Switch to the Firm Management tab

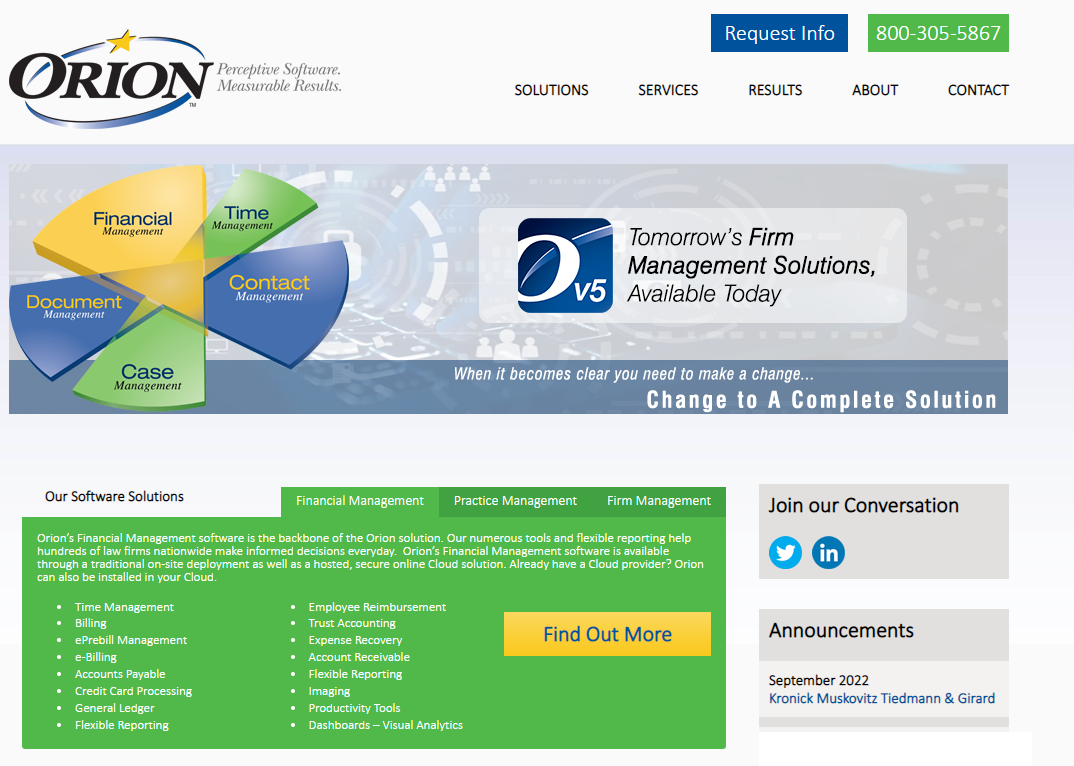point(659,501)
